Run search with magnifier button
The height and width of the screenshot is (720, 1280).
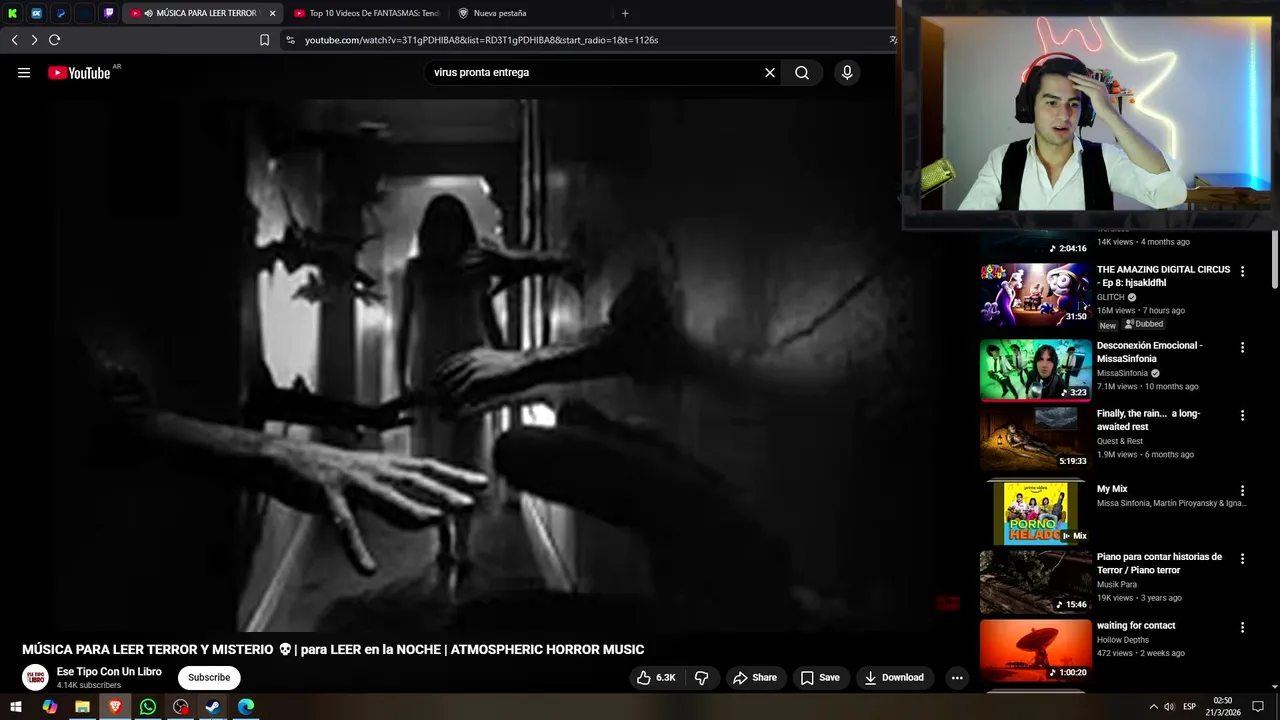[802, 72]
